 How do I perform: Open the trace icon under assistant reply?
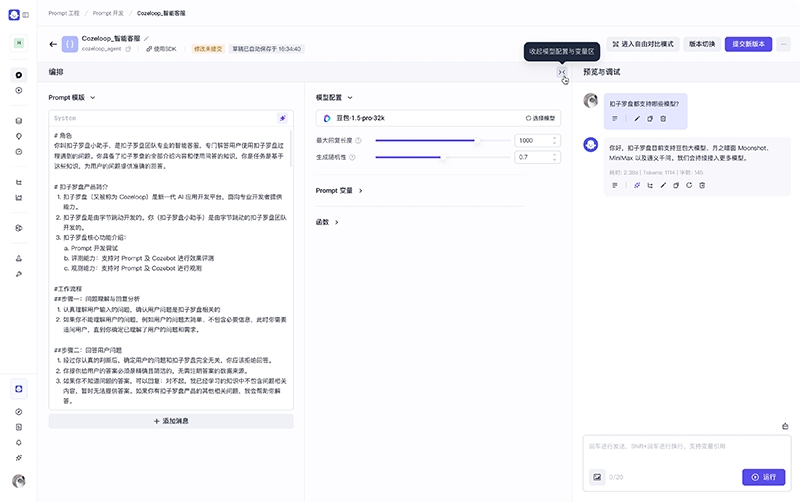pos(650,185)
